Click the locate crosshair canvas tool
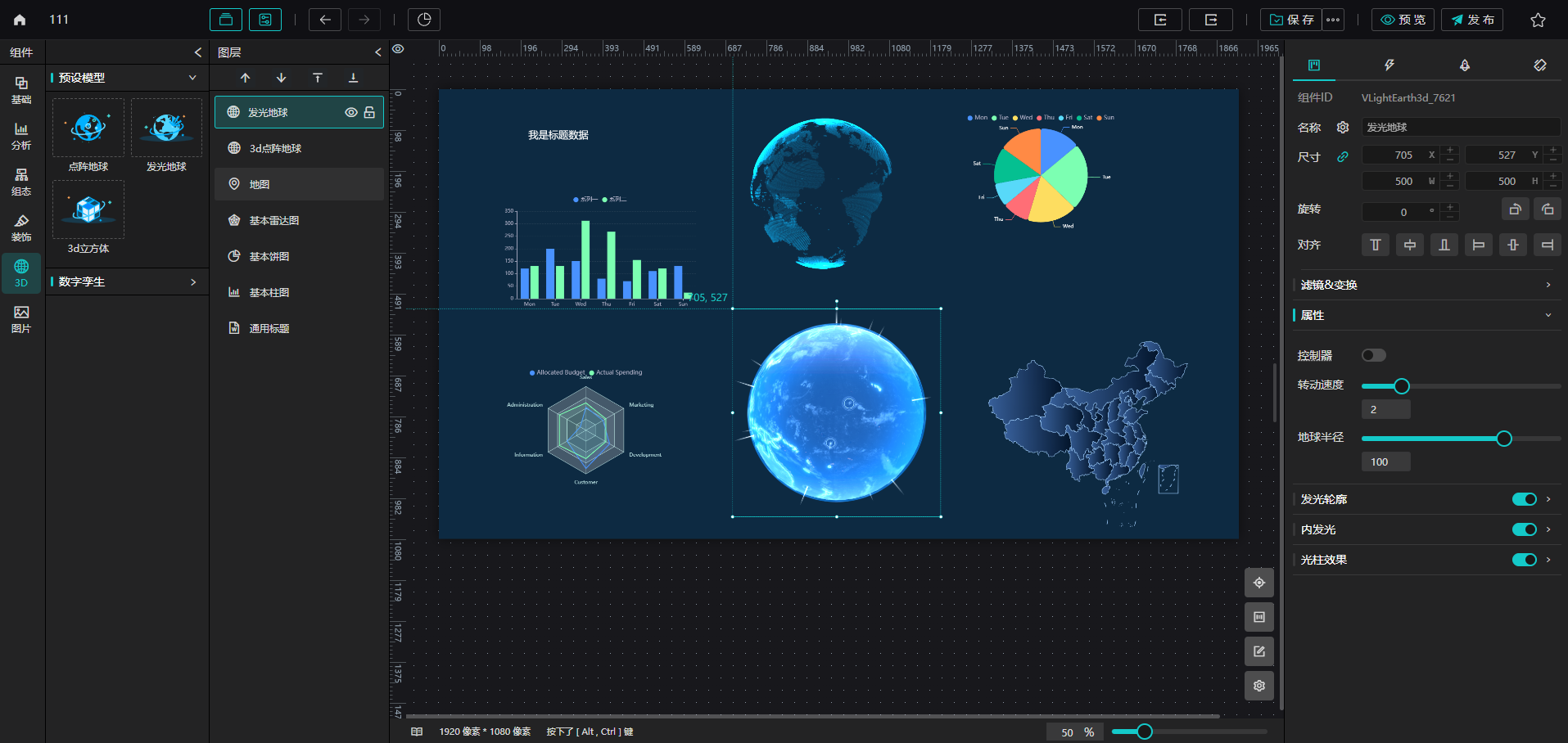The image size is (1568, 743). [1259, 583]
